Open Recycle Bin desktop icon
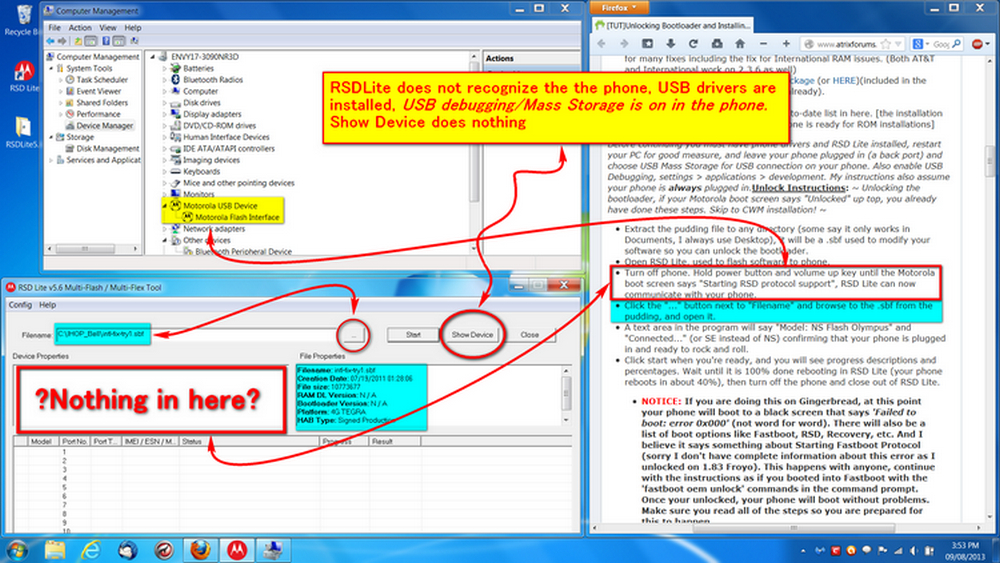This screenshot has width=1000, height=563. (23, 20)
